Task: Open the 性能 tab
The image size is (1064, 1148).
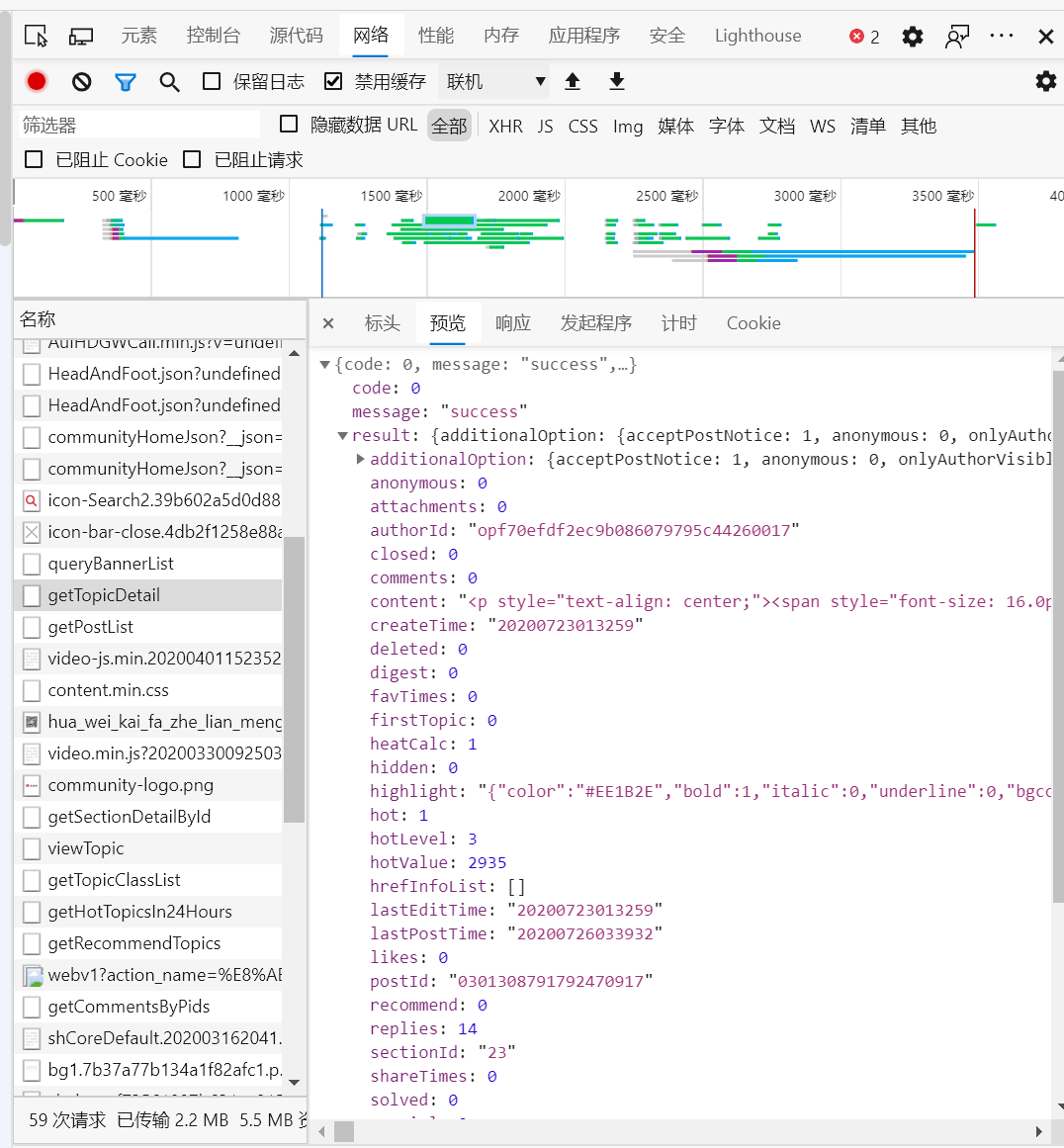Action: pos(436,36)
